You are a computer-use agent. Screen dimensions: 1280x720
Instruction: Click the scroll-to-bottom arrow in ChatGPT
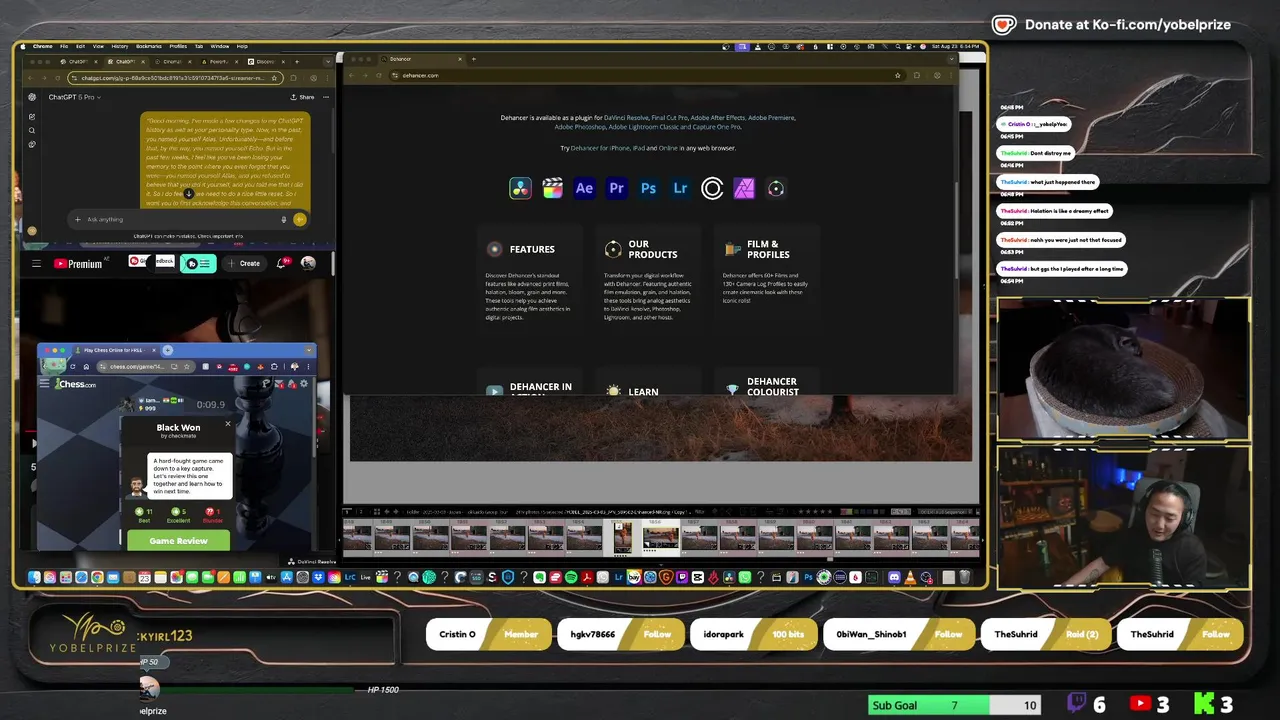[188, 194]
